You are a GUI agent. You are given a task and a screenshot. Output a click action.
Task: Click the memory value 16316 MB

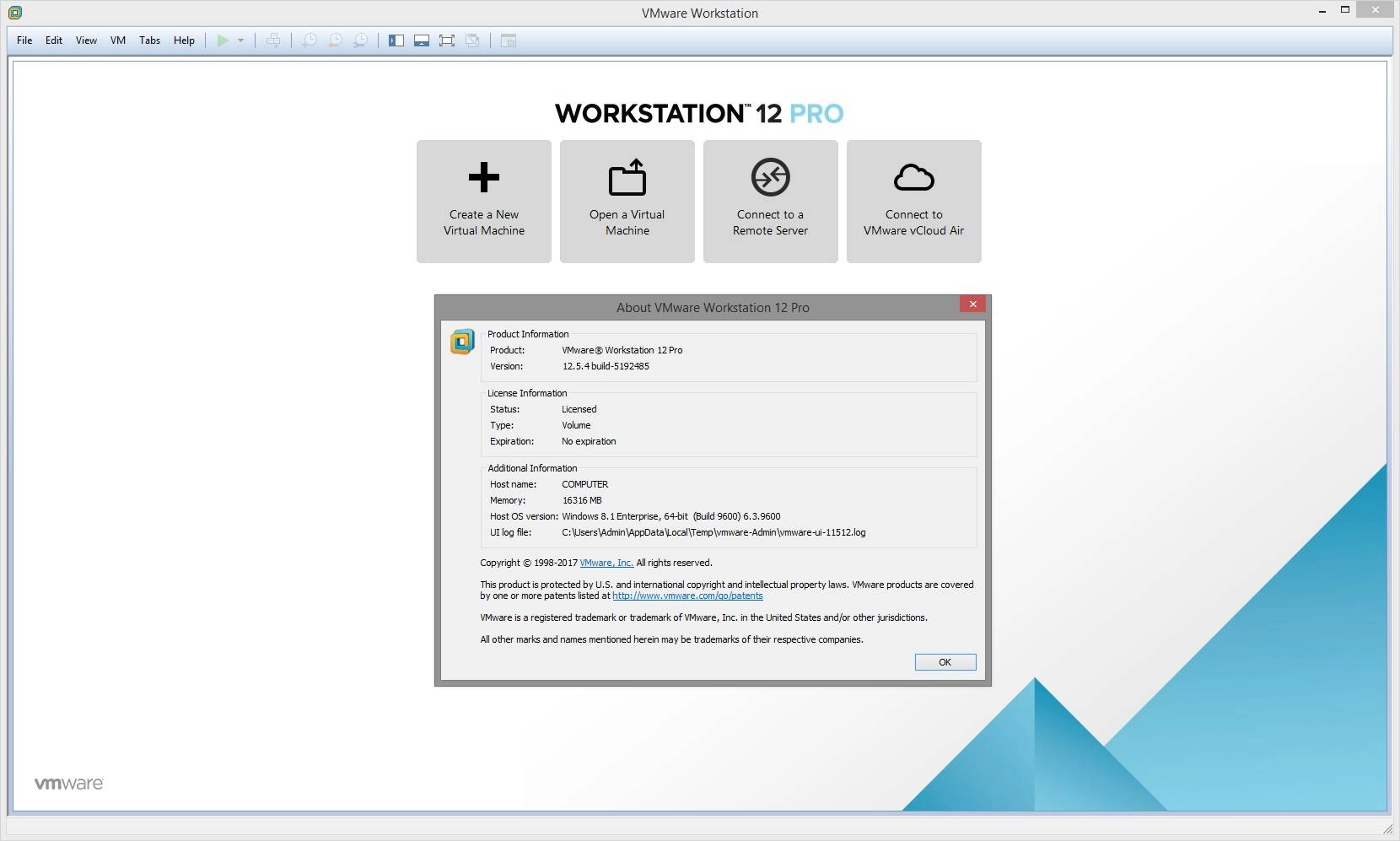click(x=582, y=500)
